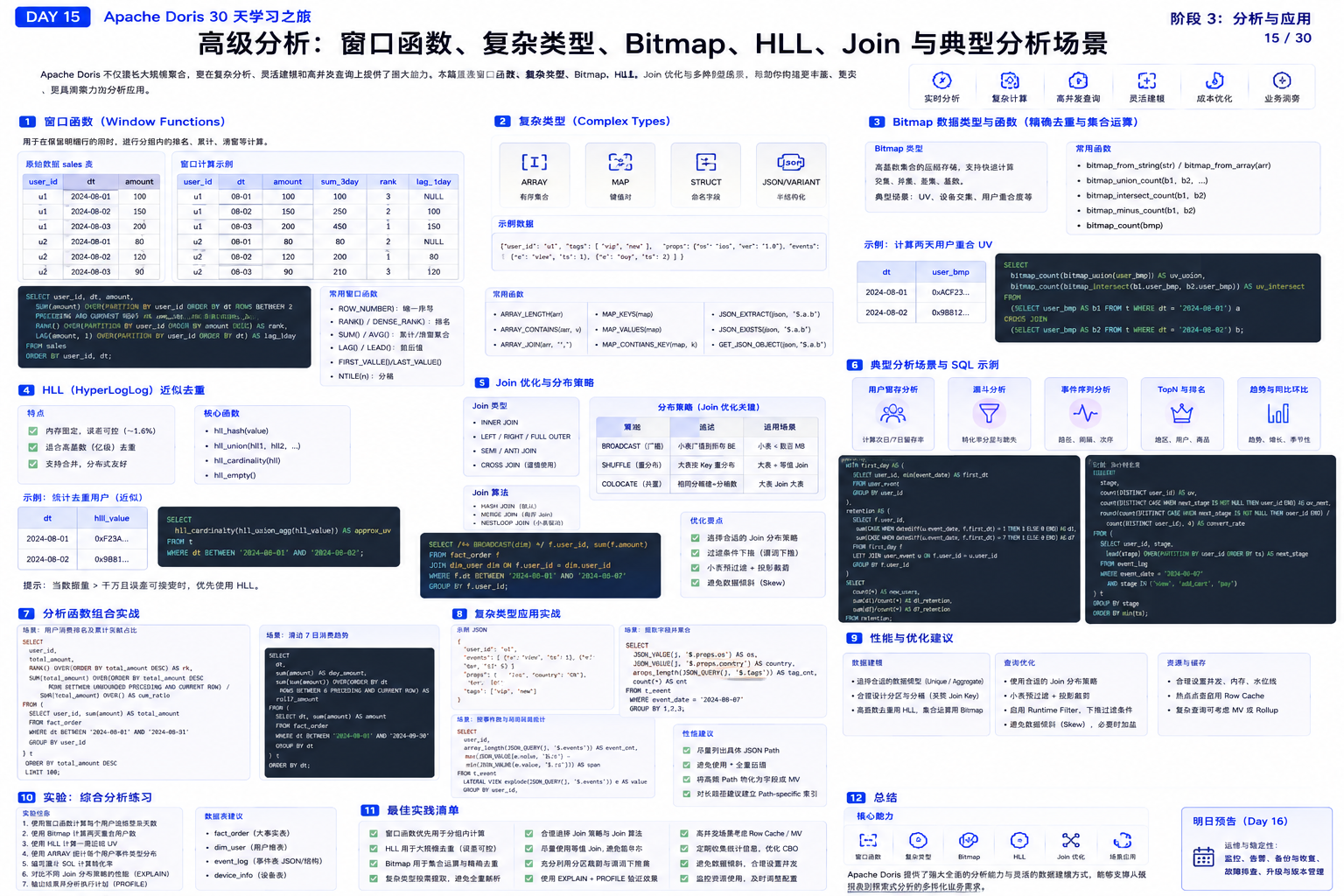Screen dimensions: 1344x896
Task: Click the COLOCATE (共置) strategy cell
Action: coord(633,484)
